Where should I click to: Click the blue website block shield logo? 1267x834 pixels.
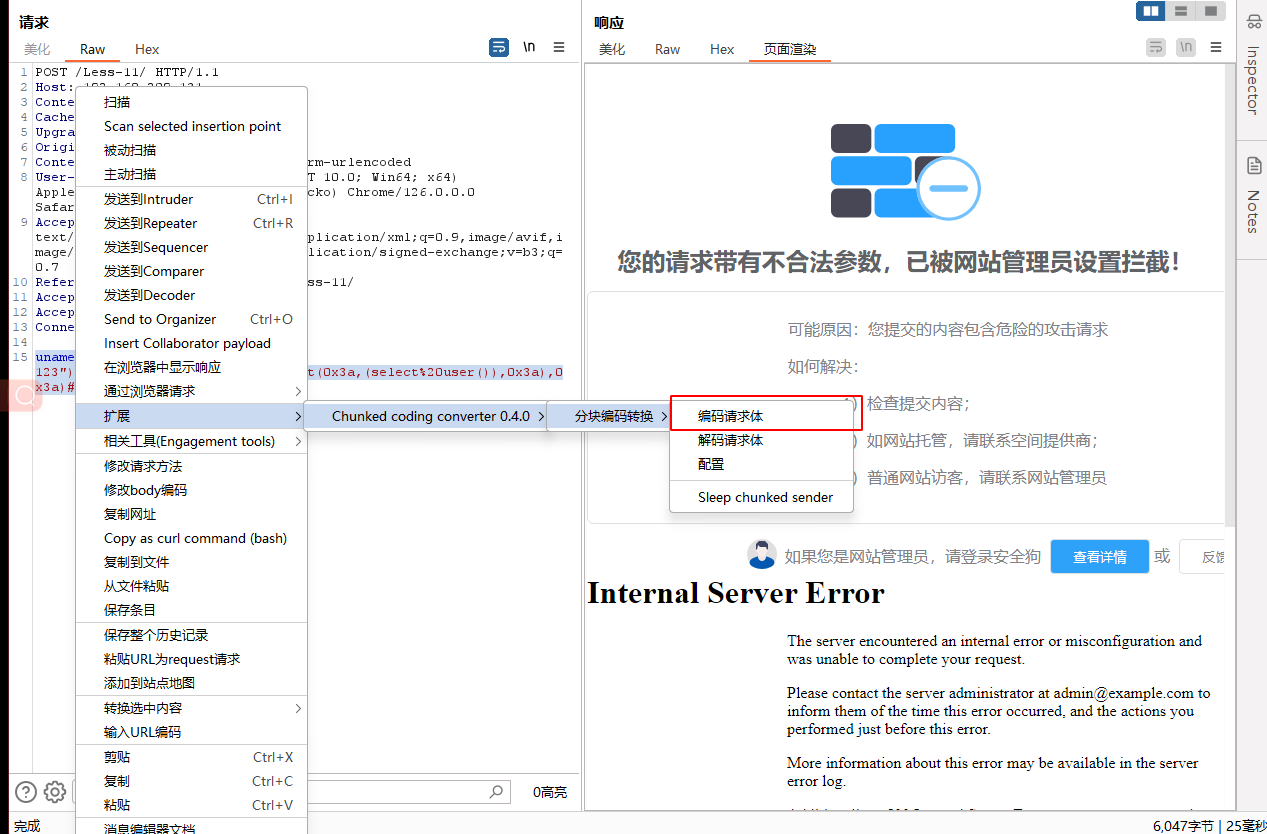pyautogui.click(x=904, y=171)
